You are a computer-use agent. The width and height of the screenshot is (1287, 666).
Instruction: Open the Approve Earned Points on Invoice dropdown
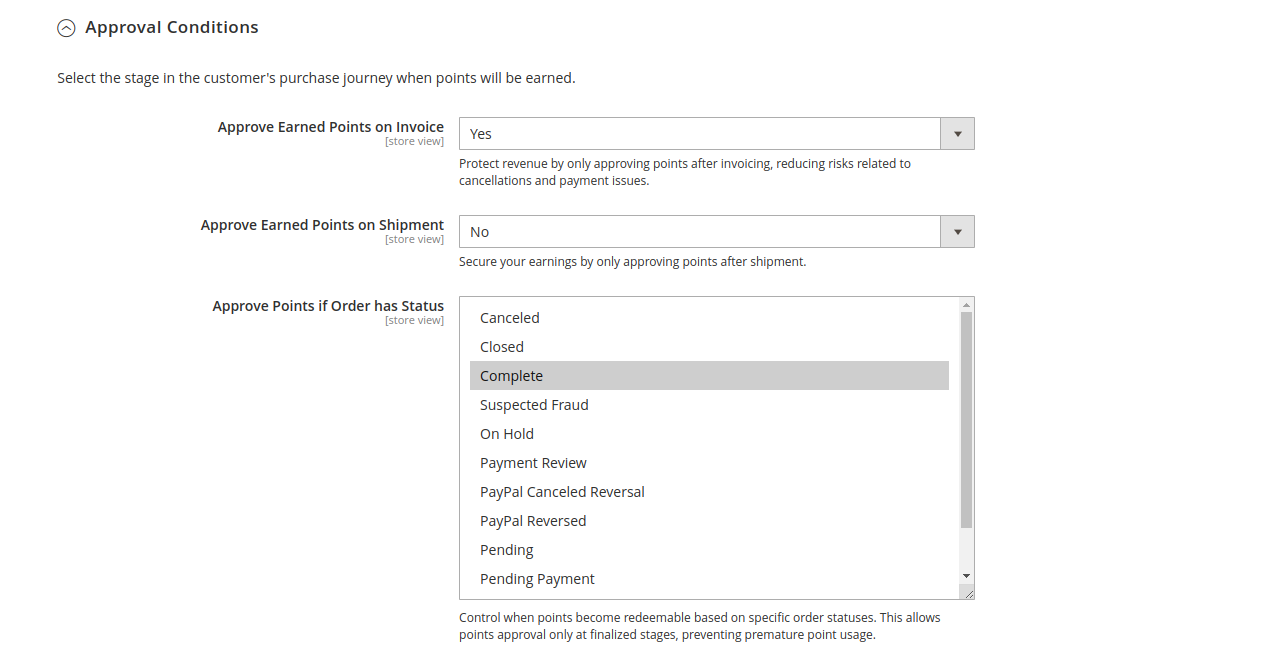700,133
